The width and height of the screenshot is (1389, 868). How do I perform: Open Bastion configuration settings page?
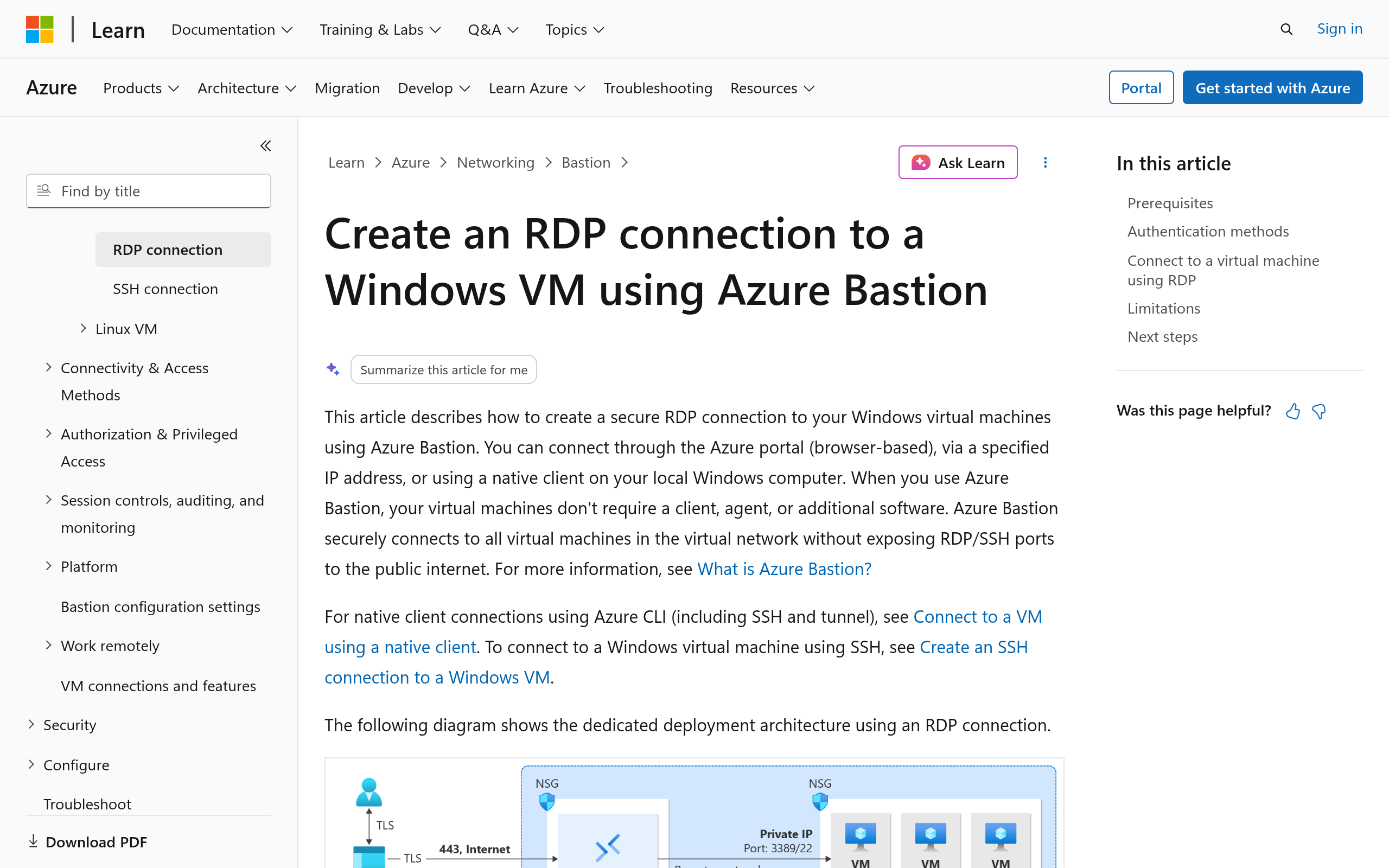click(x=160, y=606)
